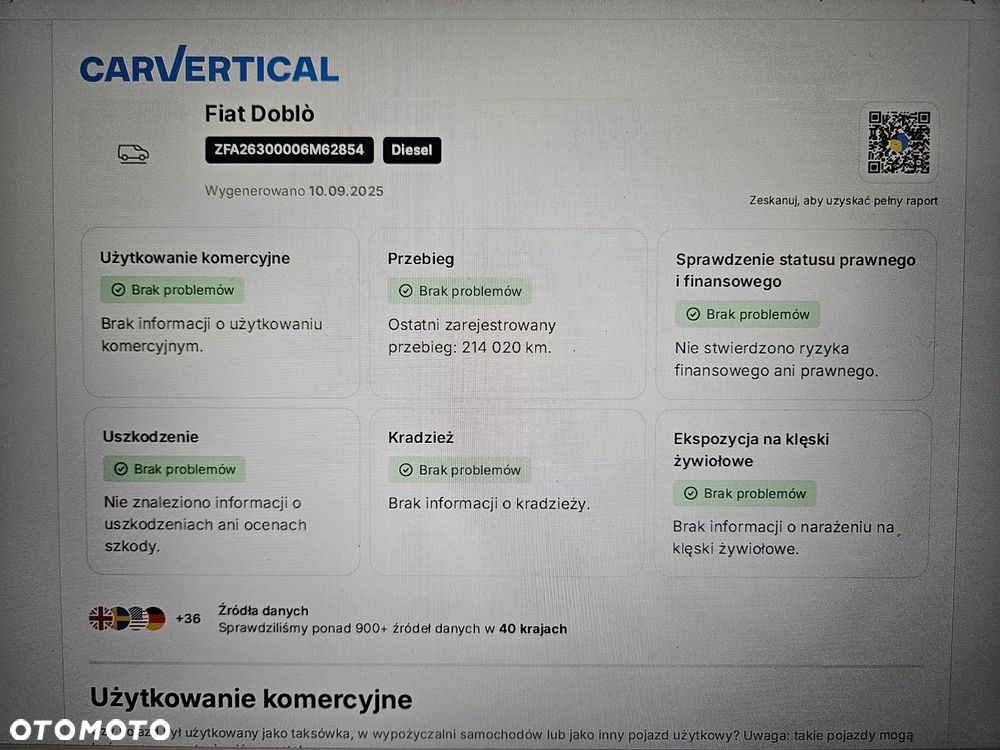Open the Użytkowanie komercyjne card
Screen dimensions: 1000x750
pyautogui.click(x=221, y=312)
